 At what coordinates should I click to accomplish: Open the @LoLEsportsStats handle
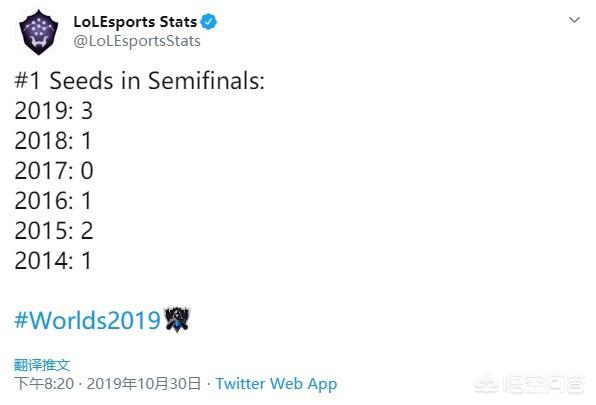(x=137, y=41)
